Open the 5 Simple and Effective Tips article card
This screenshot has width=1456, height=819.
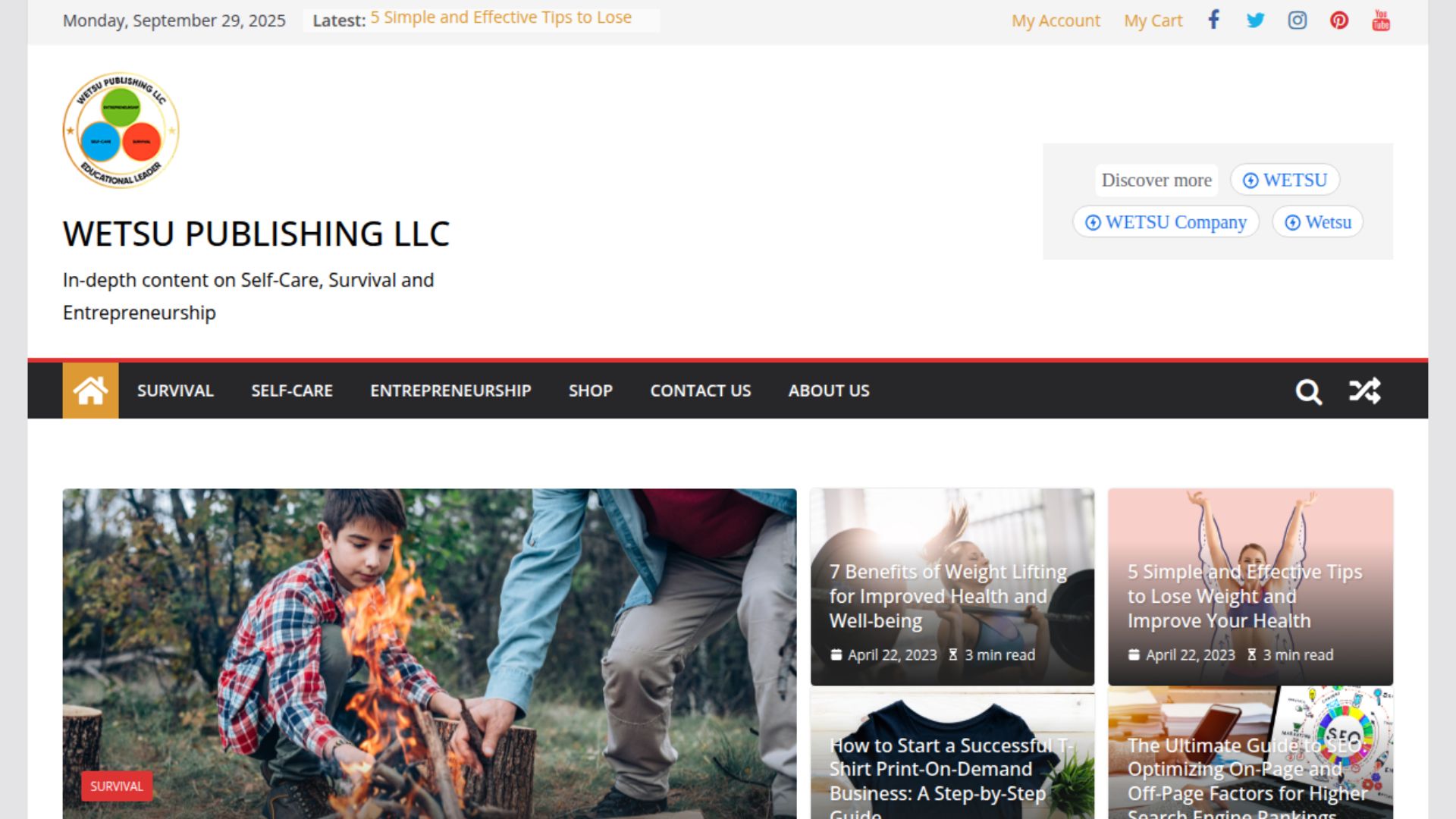coord(1250,587)
